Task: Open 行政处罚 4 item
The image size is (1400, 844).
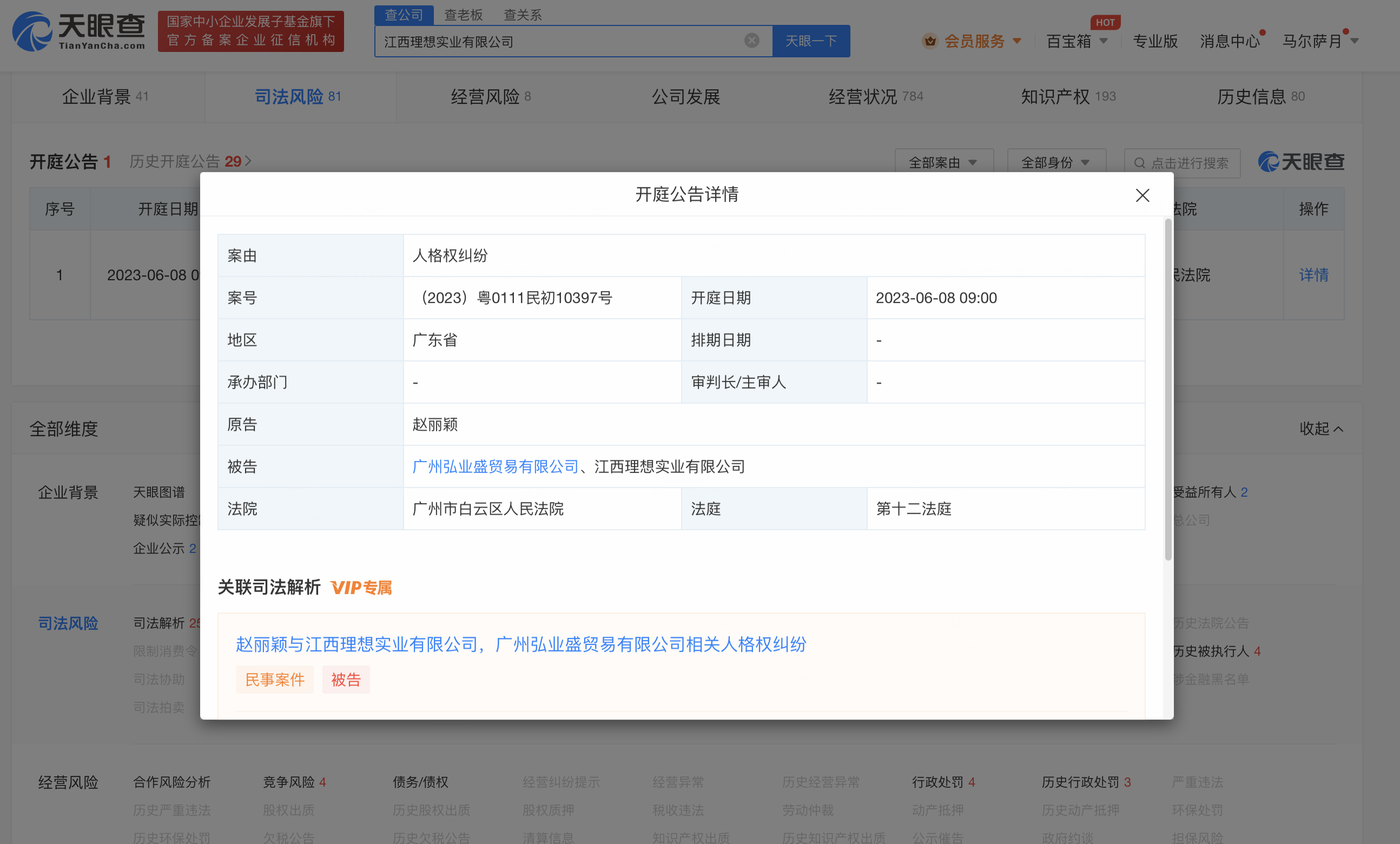Action: click(944, 782)
